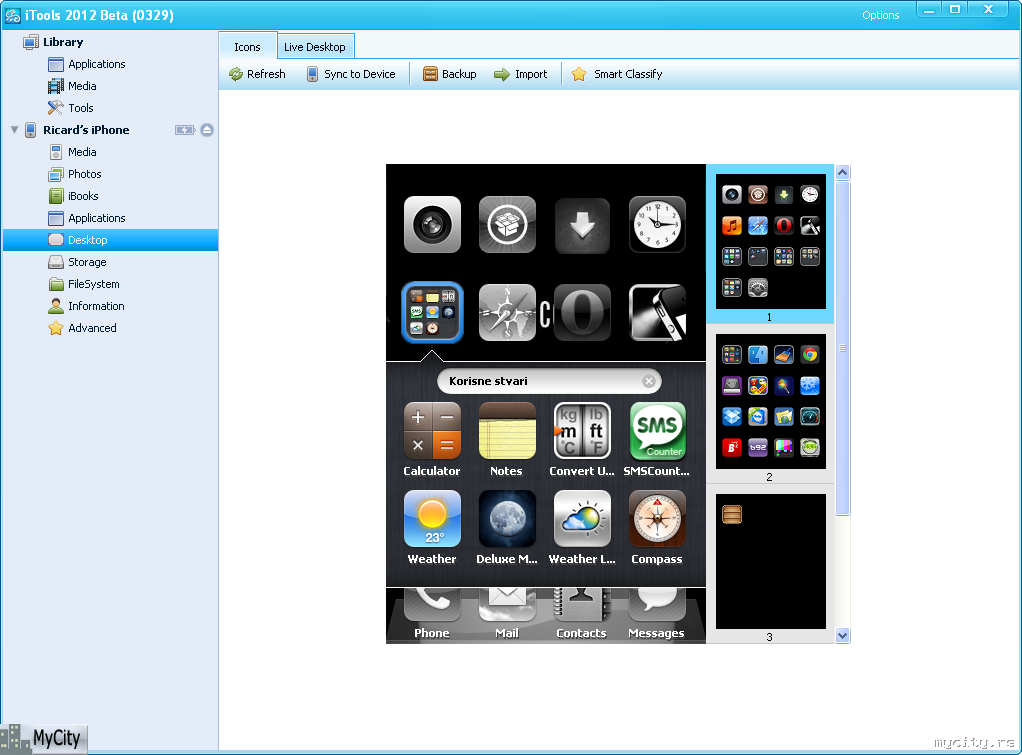Screen dimensions: 1022x755
Task: Select the Safari compass icon
Action: [x=507, y=312]
